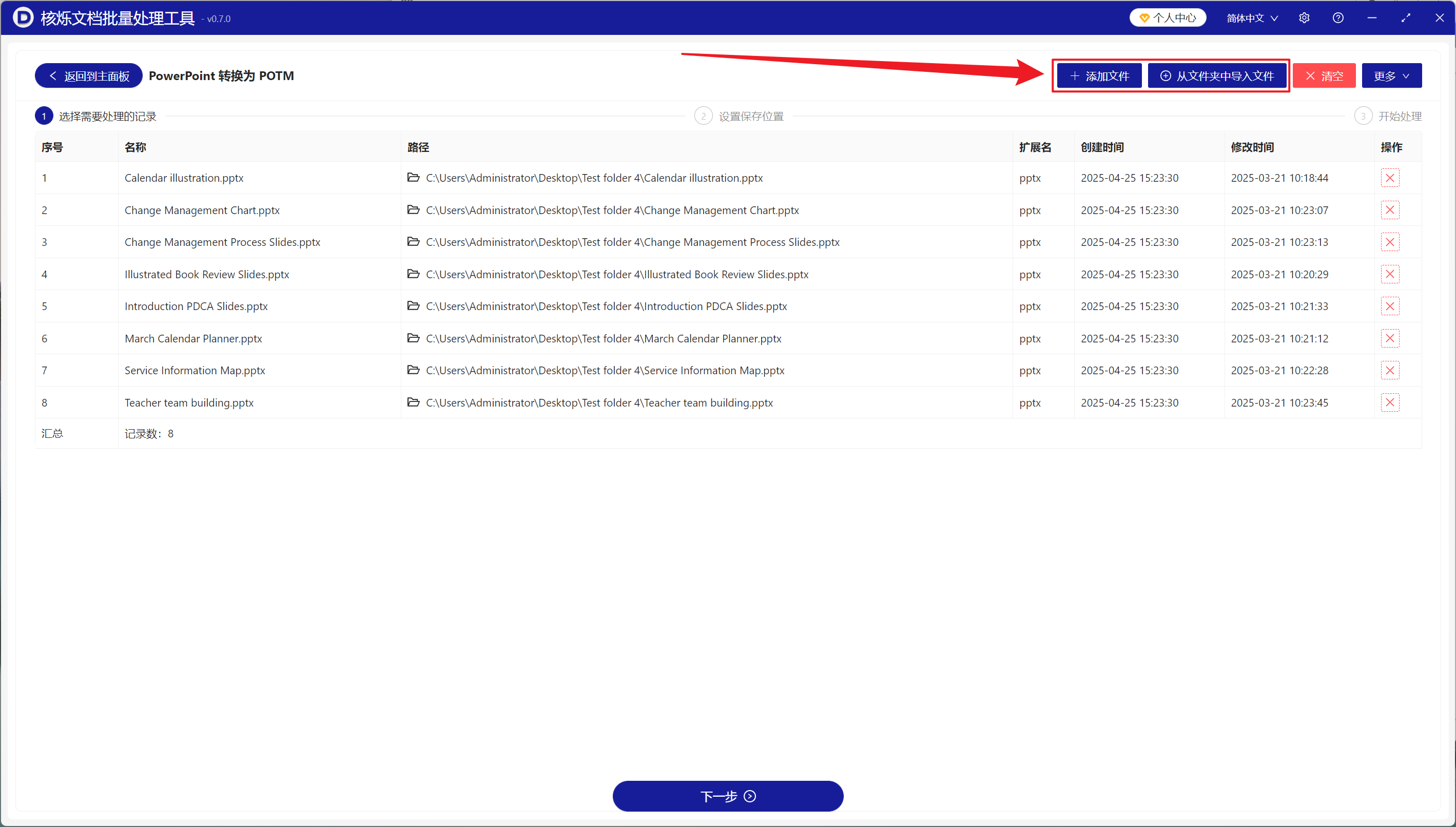Open folder icon for Introduction PDCA Slides path
Screen dimensions: 1456x827
414,305
